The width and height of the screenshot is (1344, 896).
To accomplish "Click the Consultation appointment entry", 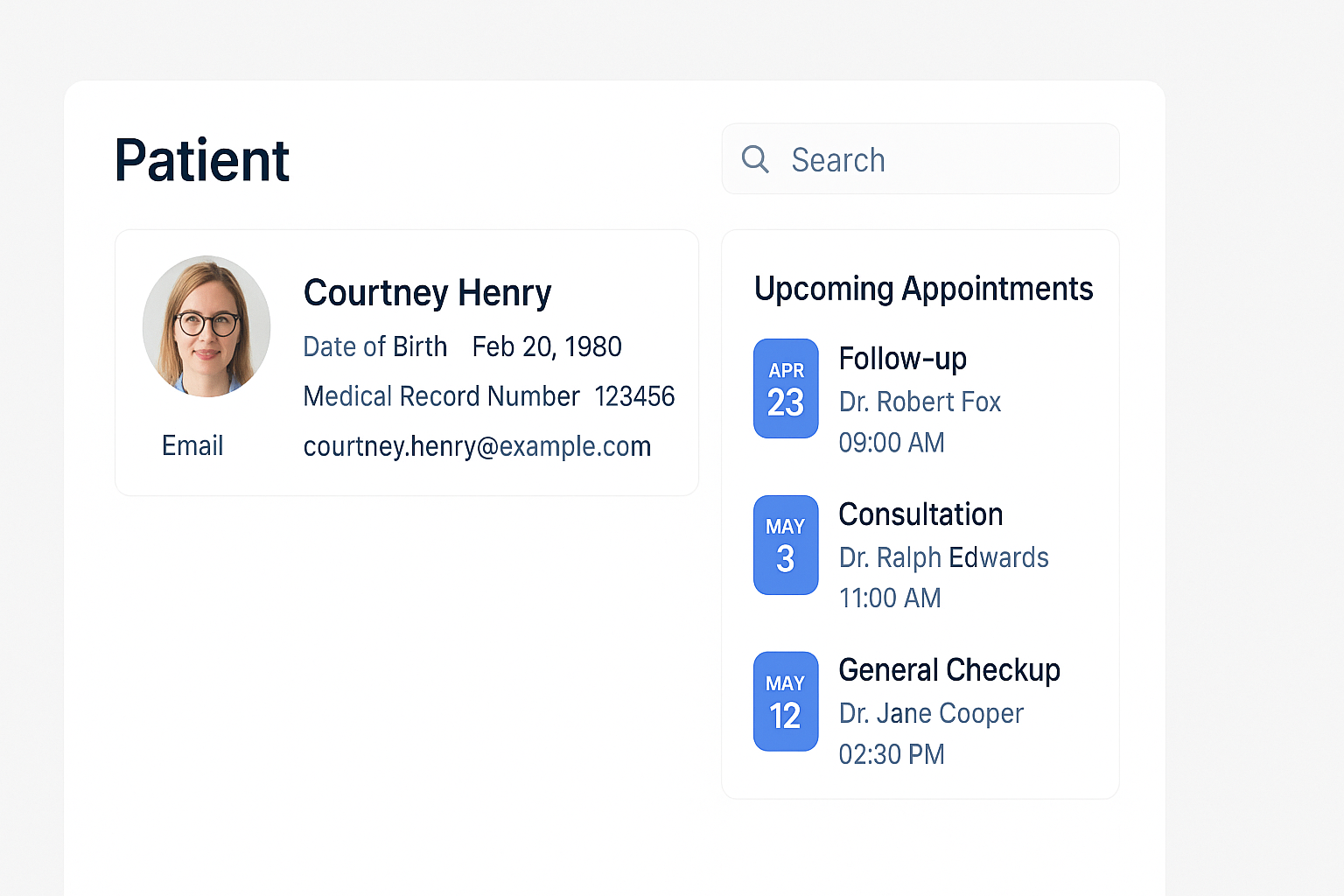I will pyautogui.click(x=920, y=514).
